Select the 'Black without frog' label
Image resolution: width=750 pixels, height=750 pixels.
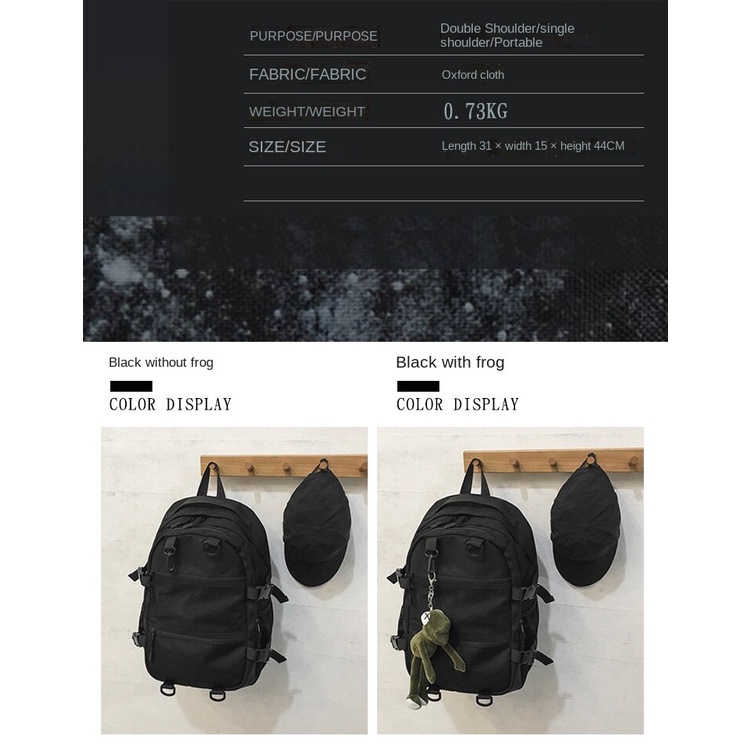(x=161, y=363)
